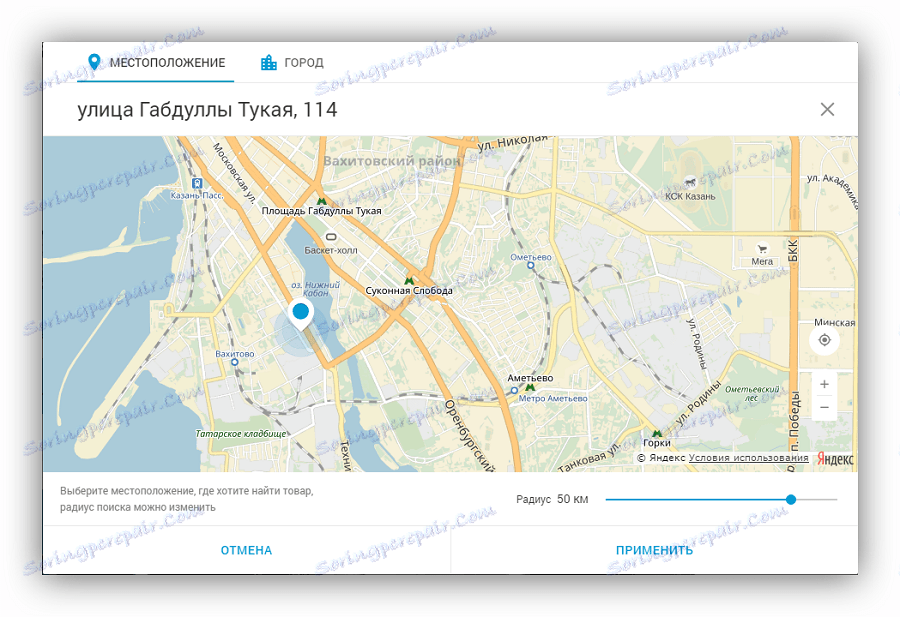Click the address field улица Габдуллы Тукая, 114
The width and height of the screenshot is (900, 617).
(207, 109)
